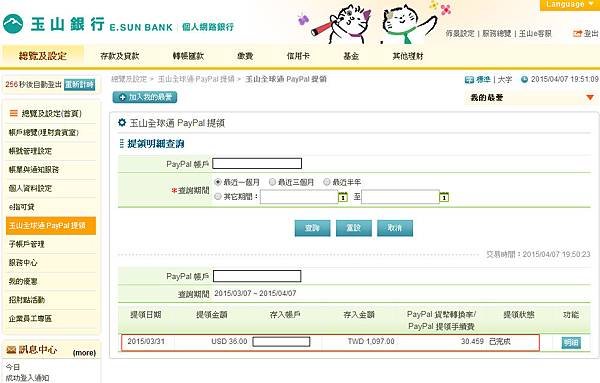Click the end date input field
This screenshot has height=383, width=600.
tap(400, 197)
